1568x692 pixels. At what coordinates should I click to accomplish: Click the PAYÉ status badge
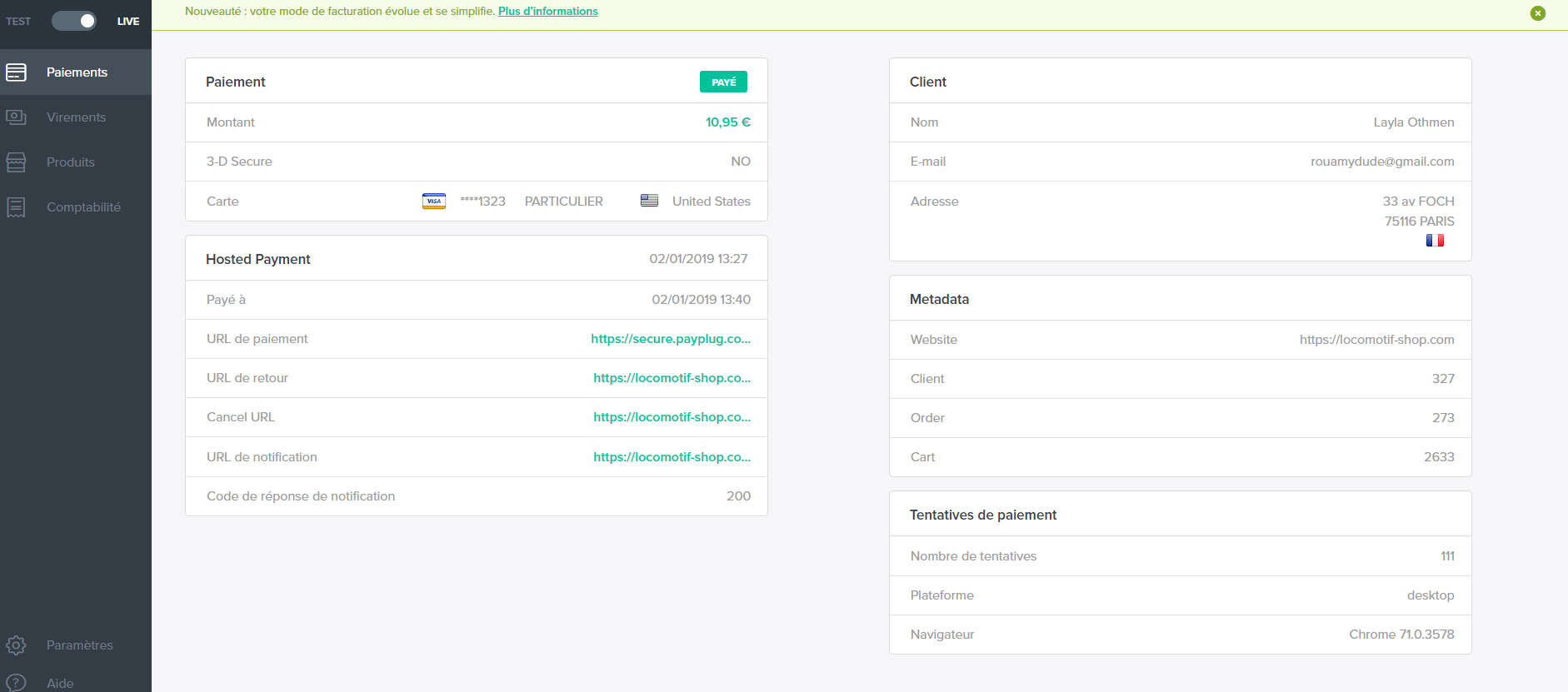coord(723,82)
